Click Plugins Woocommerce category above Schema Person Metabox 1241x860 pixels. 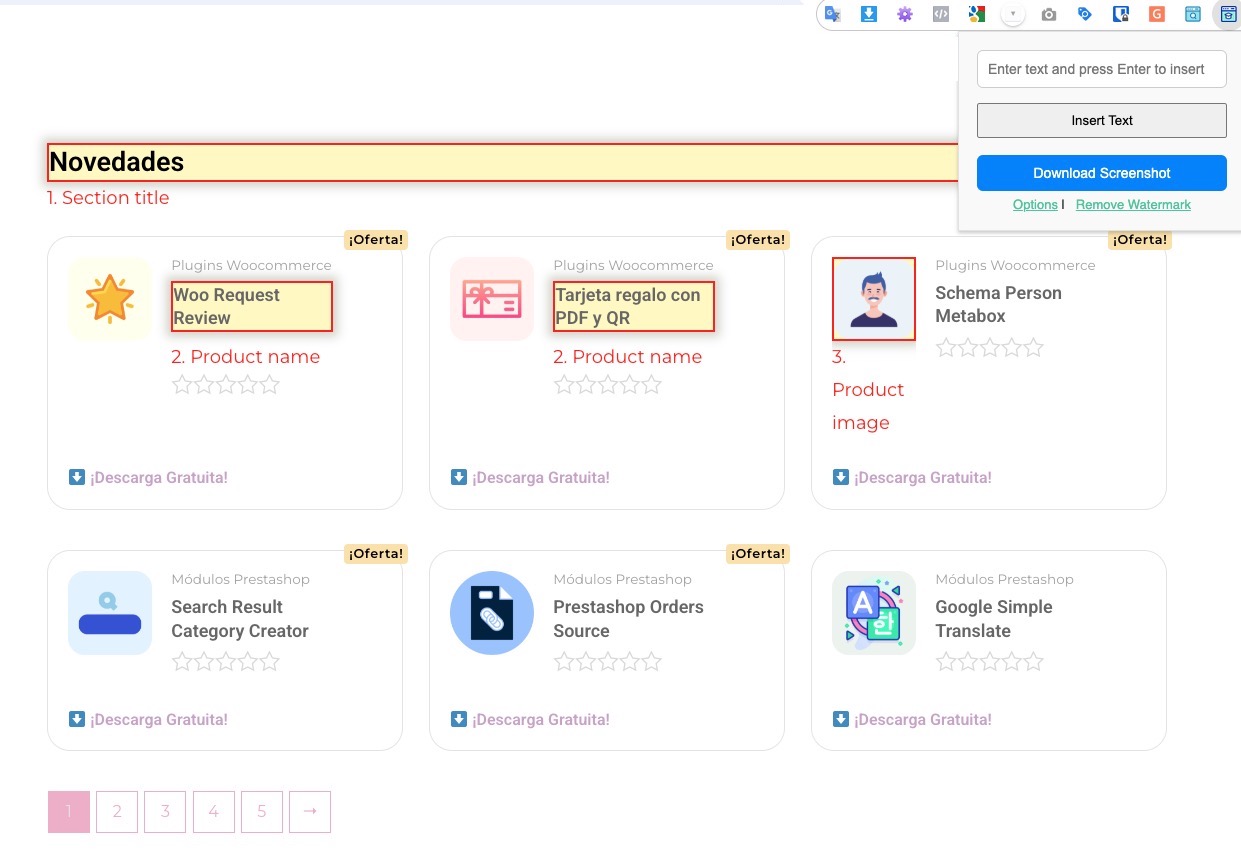point(1015,265)
